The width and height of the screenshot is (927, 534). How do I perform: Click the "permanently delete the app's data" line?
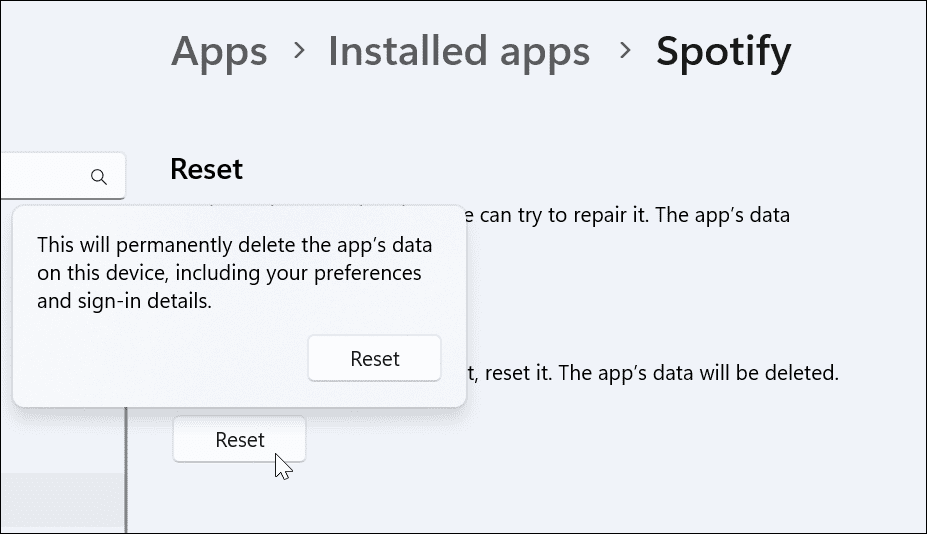(238, 246)
